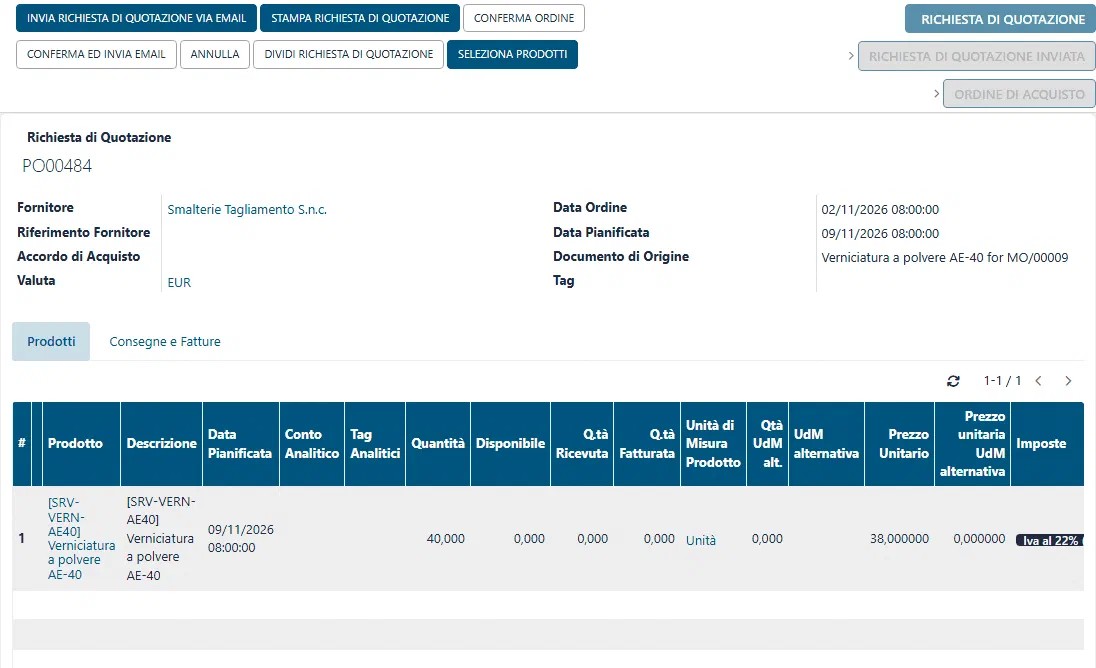1096x668 pixels.
Task: Open the EUR currency link
Action: [x=179, y=282]
